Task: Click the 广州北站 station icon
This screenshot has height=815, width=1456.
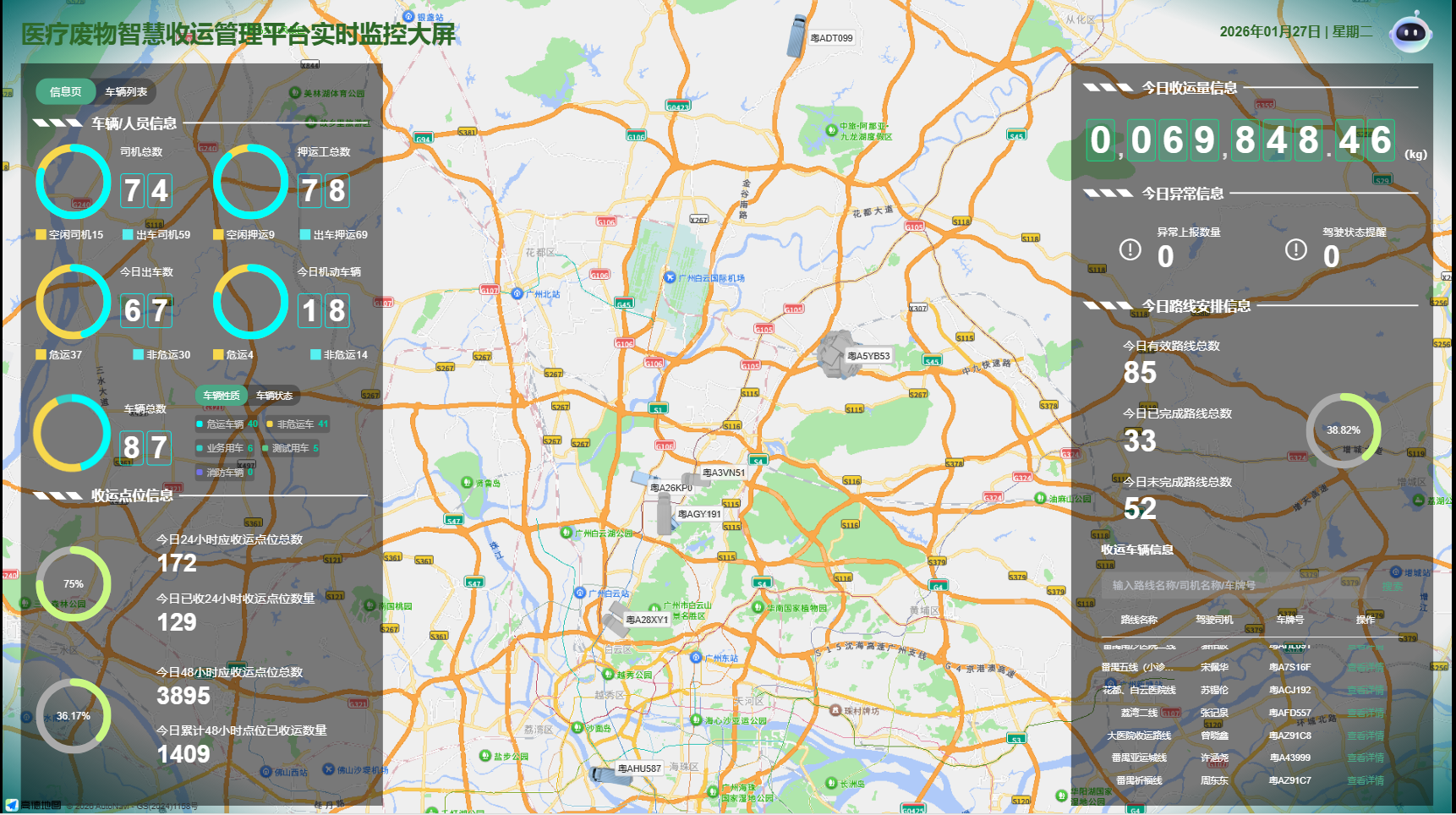Action: 517,293
